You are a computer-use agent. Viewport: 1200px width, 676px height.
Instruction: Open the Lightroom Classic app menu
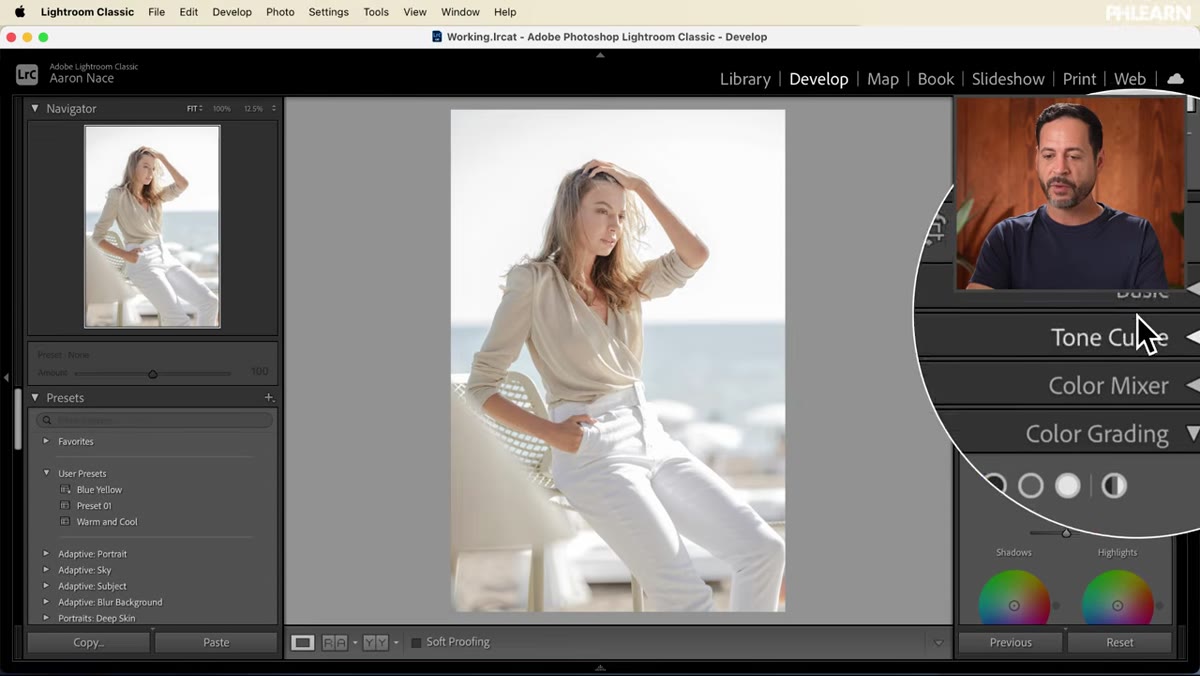coord(87,12)
